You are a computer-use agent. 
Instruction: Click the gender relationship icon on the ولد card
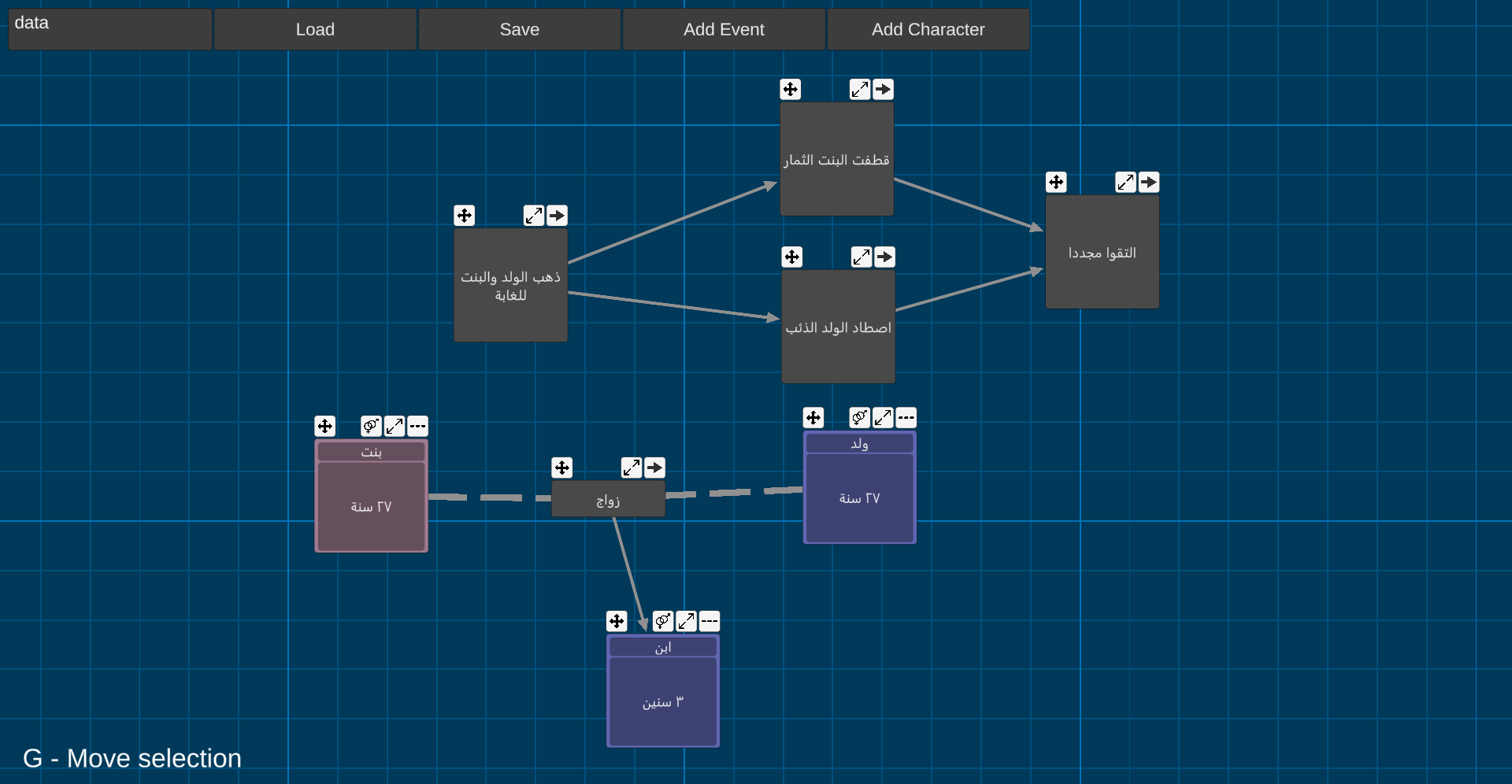click(859, 418)
